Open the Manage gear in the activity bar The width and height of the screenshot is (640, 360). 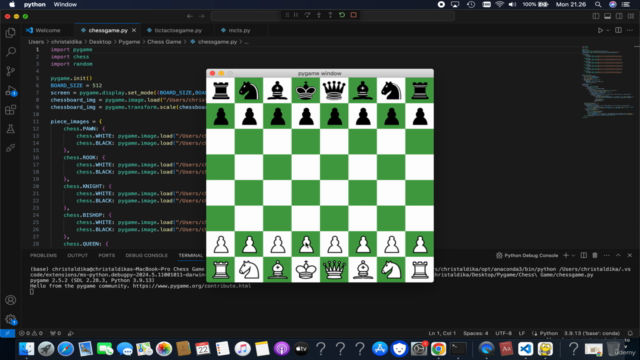11,319
